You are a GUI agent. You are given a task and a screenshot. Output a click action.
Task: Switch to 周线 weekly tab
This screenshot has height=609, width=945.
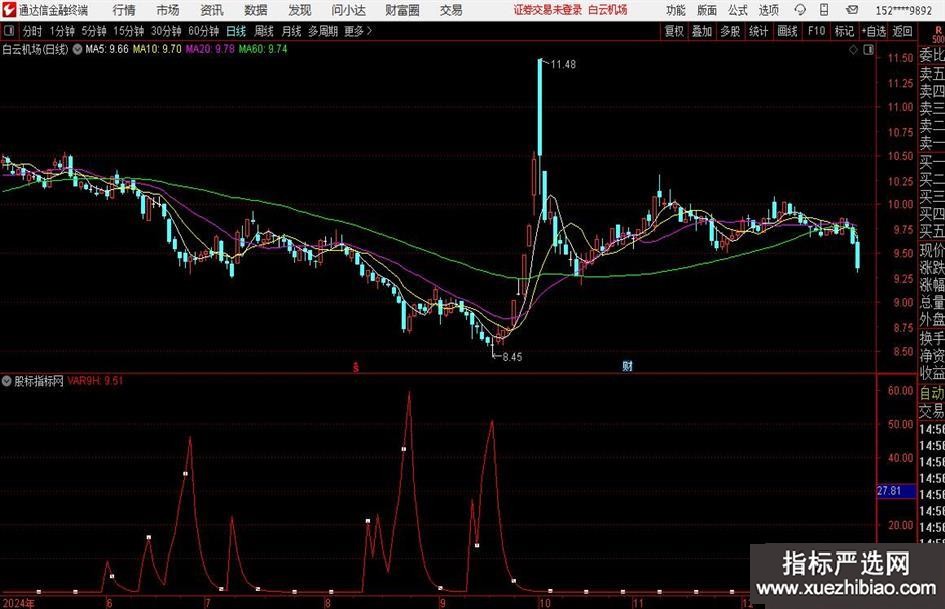click(x=264, y=31)
